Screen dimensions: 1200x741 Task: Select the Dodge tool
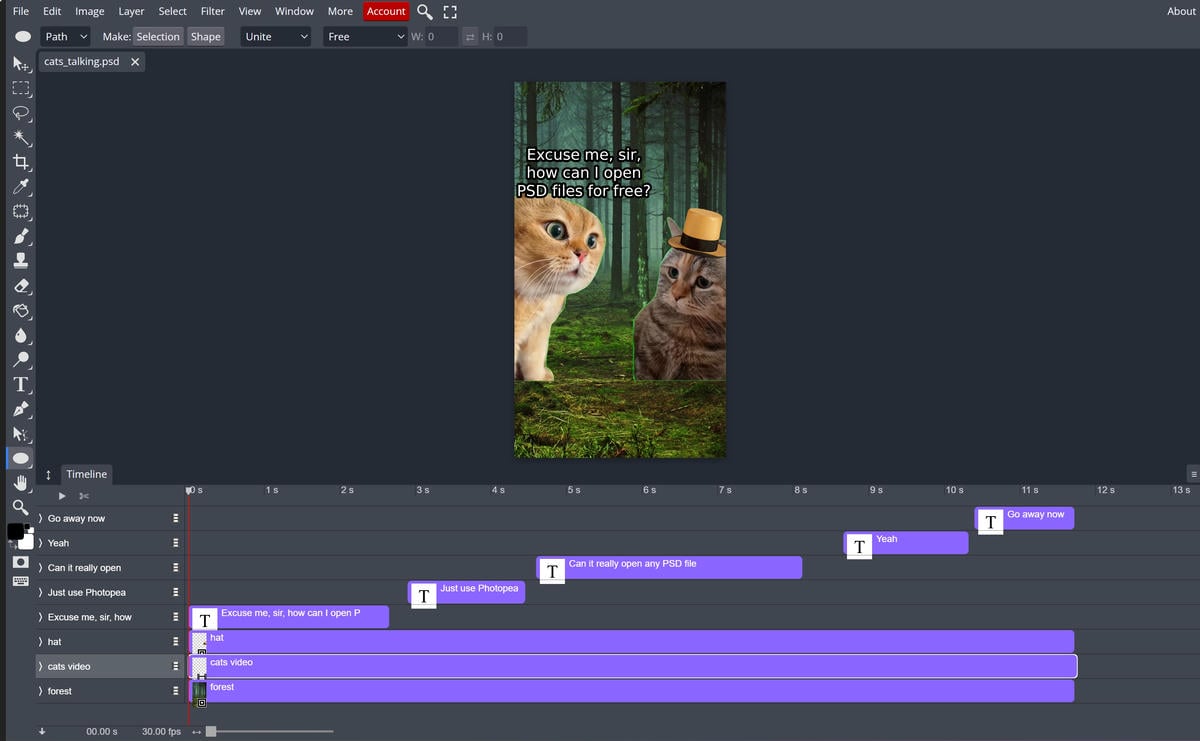[x=20, y=359]
